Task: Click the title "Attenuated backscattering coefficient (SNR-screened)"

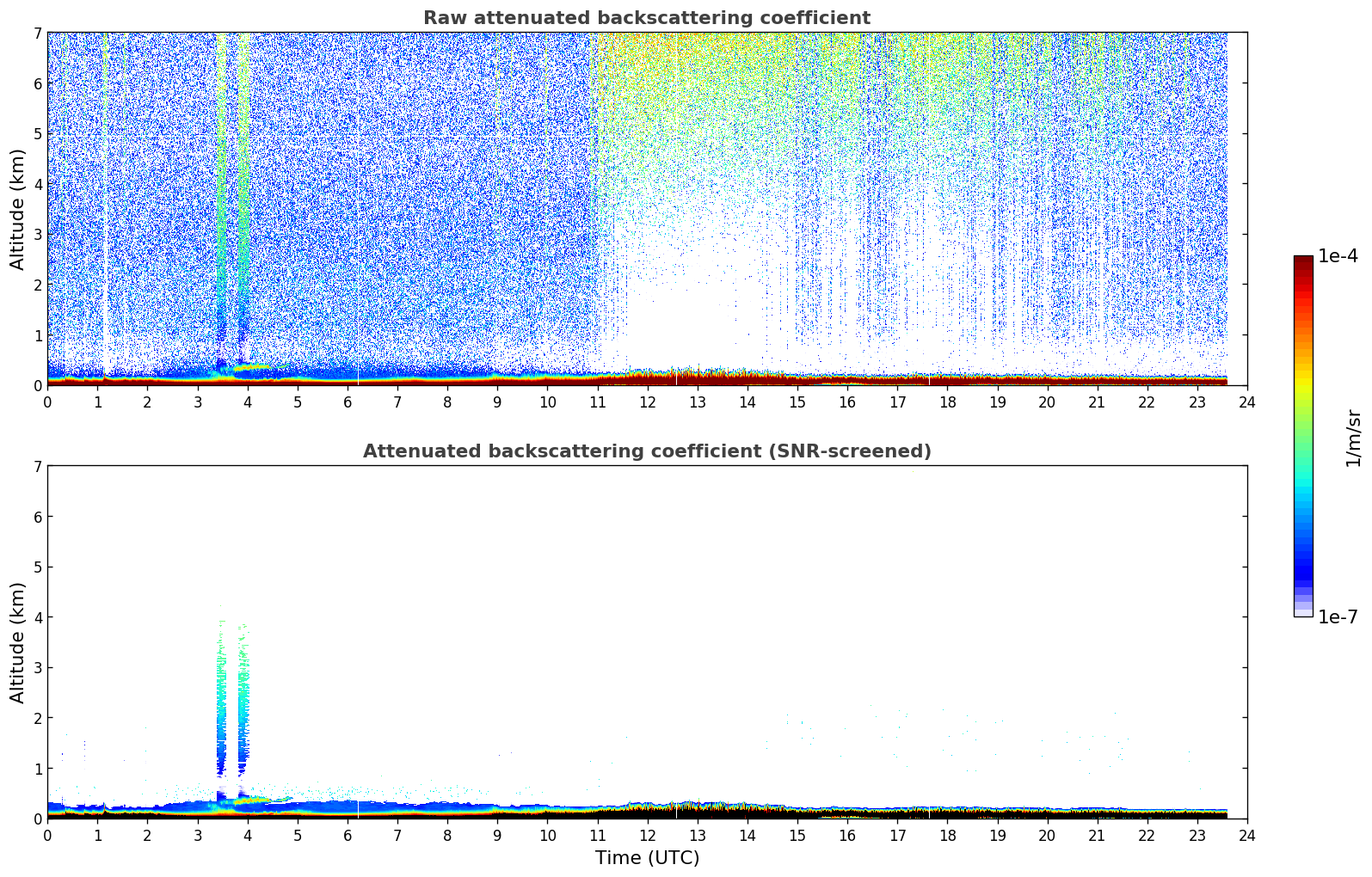Action: click(x=647, y=451)
